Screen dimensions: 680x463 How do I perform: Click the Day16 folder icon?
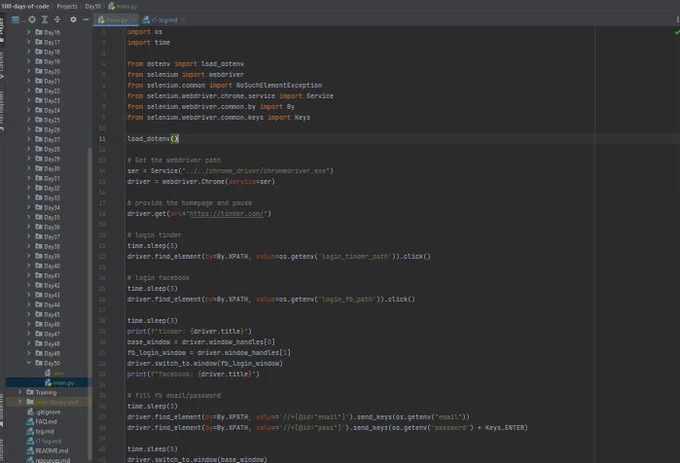pyautogui.click(x=39, y=32)
